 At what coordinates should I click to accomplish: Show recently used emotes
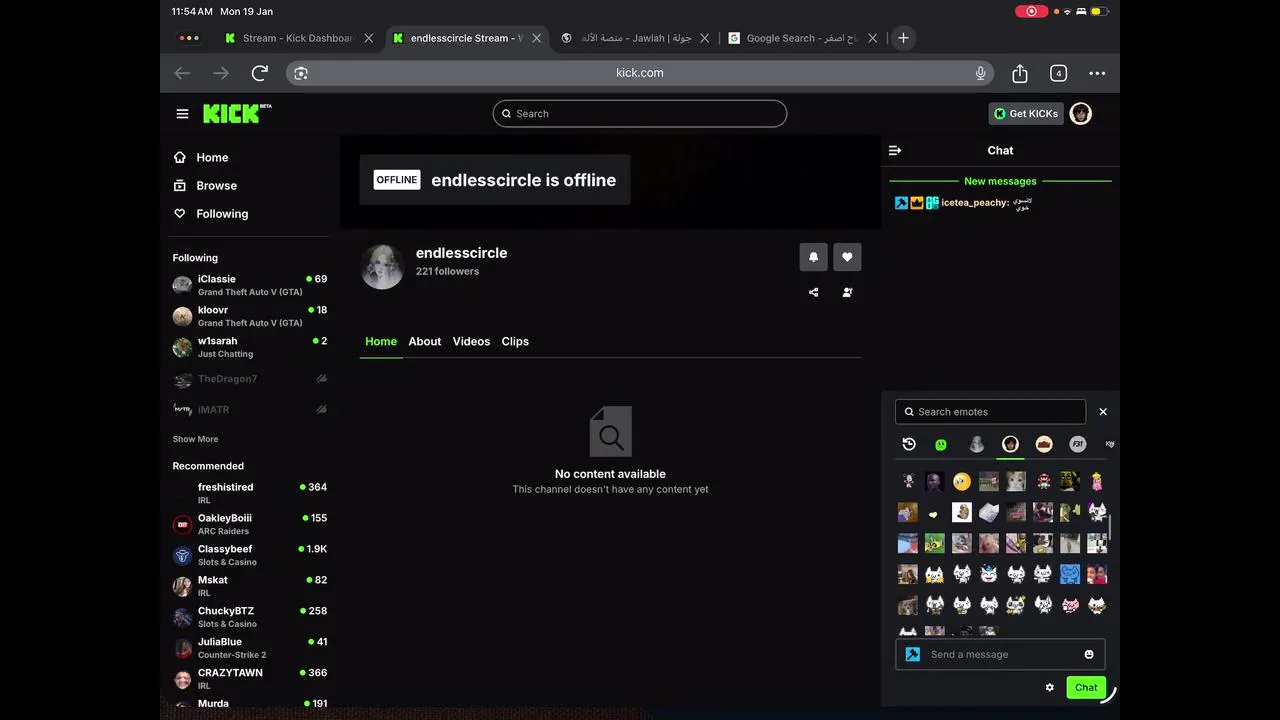coord(909,444)
